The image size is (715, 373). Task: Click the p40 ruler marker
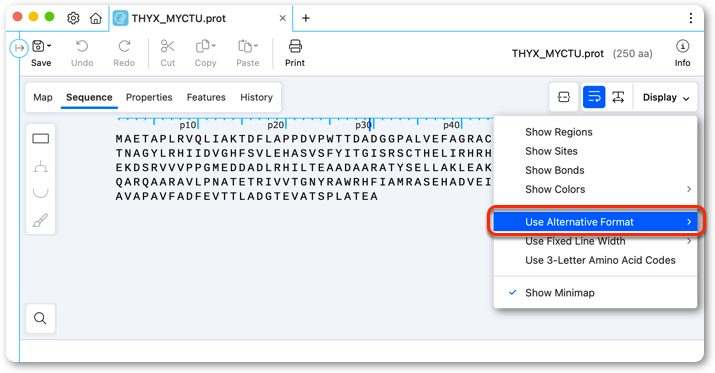pos(451,125)
